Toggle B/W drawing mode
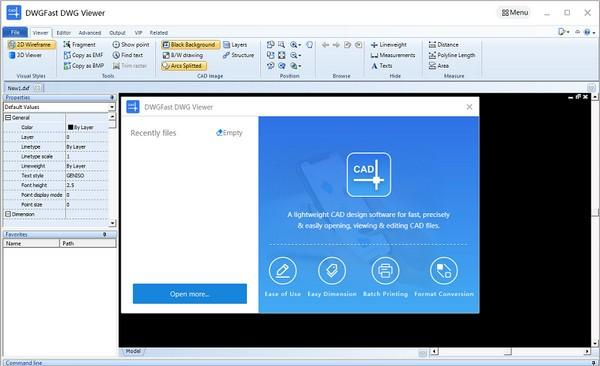The image size is (600, 366). 183,55
